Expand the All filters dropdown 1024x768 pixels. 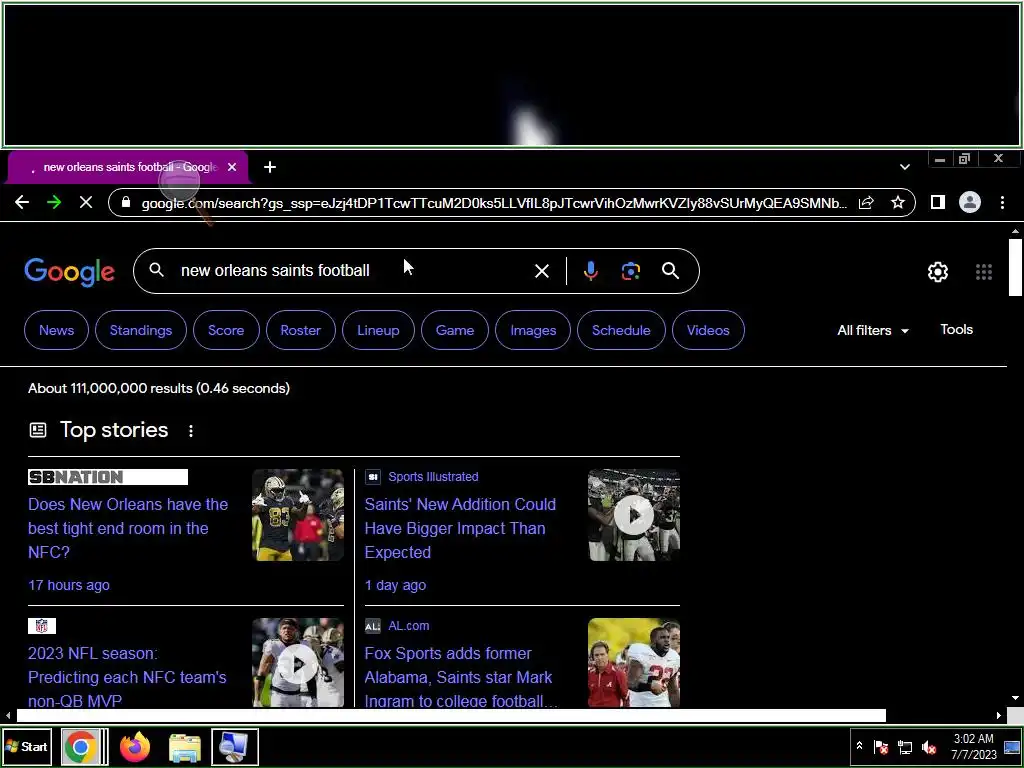[x=872, y=330]
